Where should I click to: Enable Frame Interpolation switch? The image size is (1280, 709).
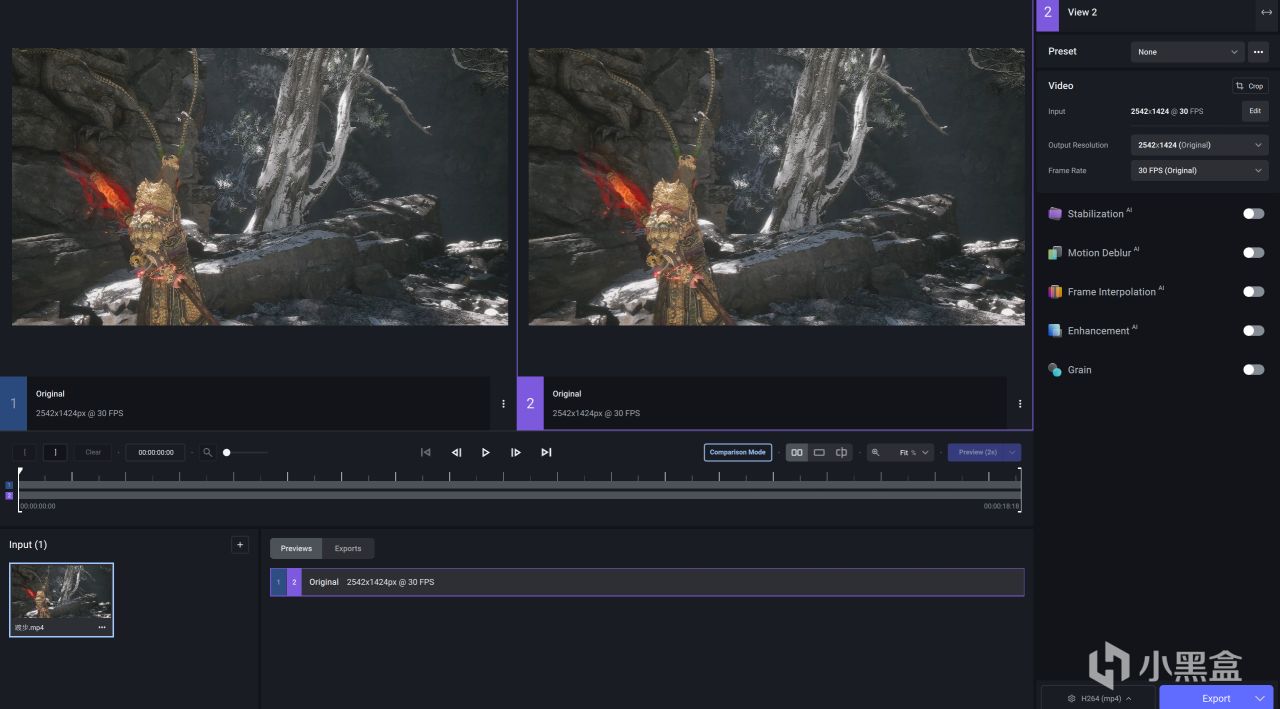click(x=1253, y=292)
